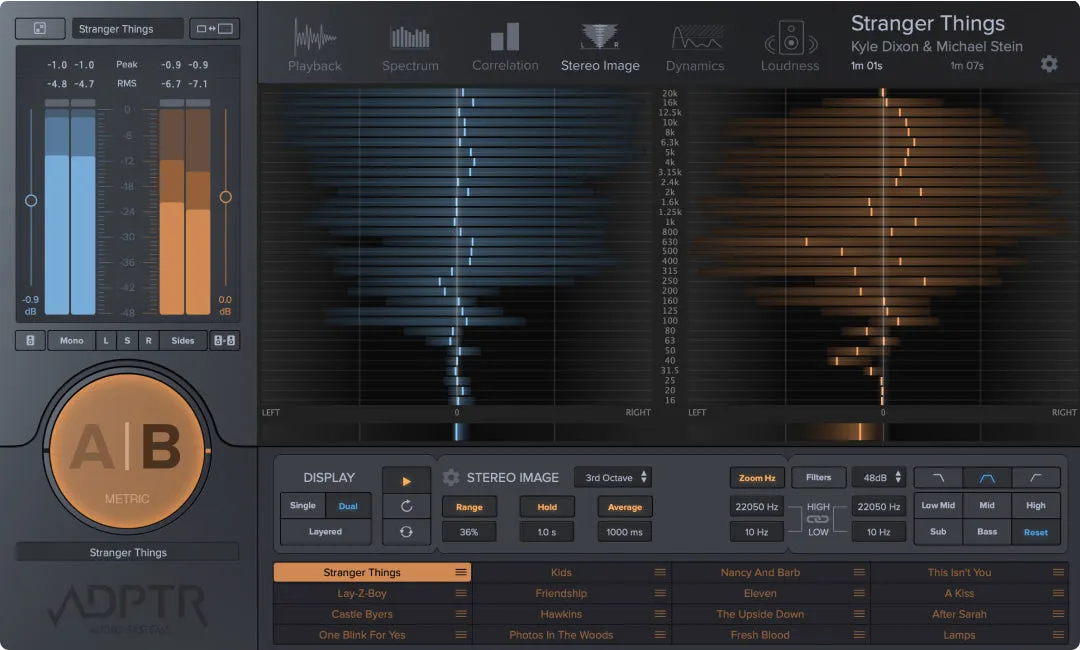
Task: Select the Bass filter preset
Action: (x=987, y=532)
